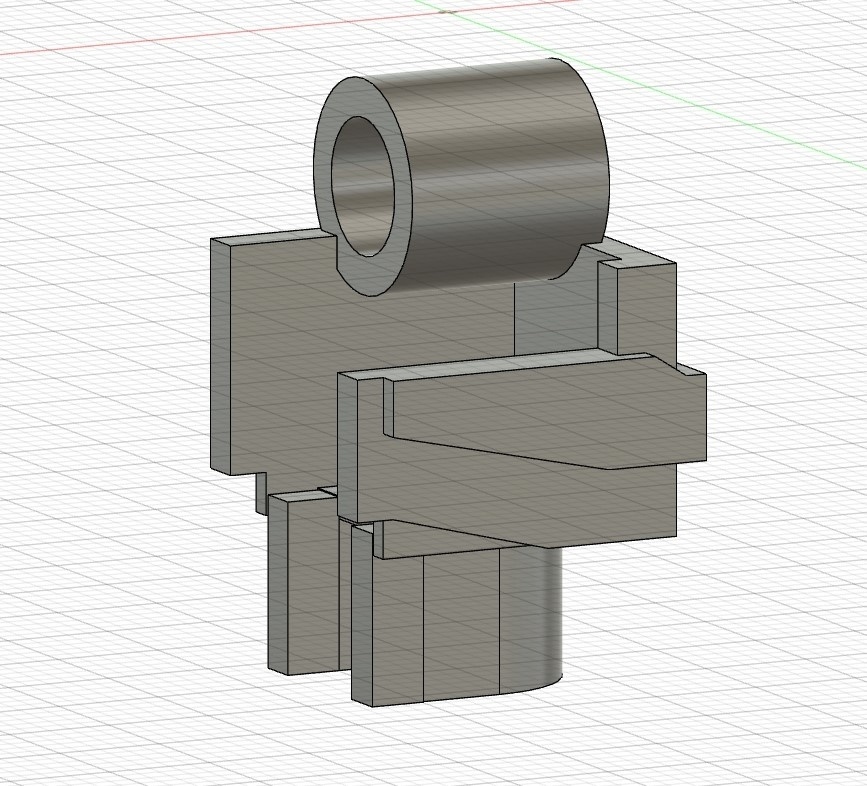Image resolution: width=867 pixels, height=786 pixels.
Task: Click the inner bore of the hollow cylinder
Action: click(362, 188)
